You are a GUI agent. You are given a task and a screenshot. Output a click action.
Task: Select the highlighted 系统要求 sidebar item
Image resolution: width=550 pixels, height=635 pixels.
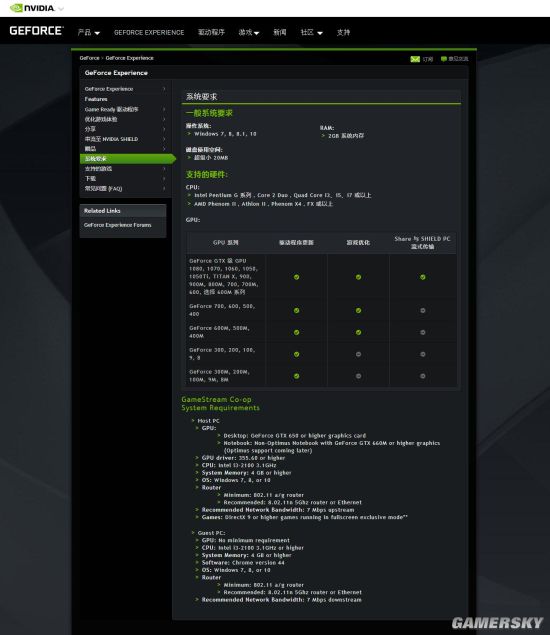point(128,159)
